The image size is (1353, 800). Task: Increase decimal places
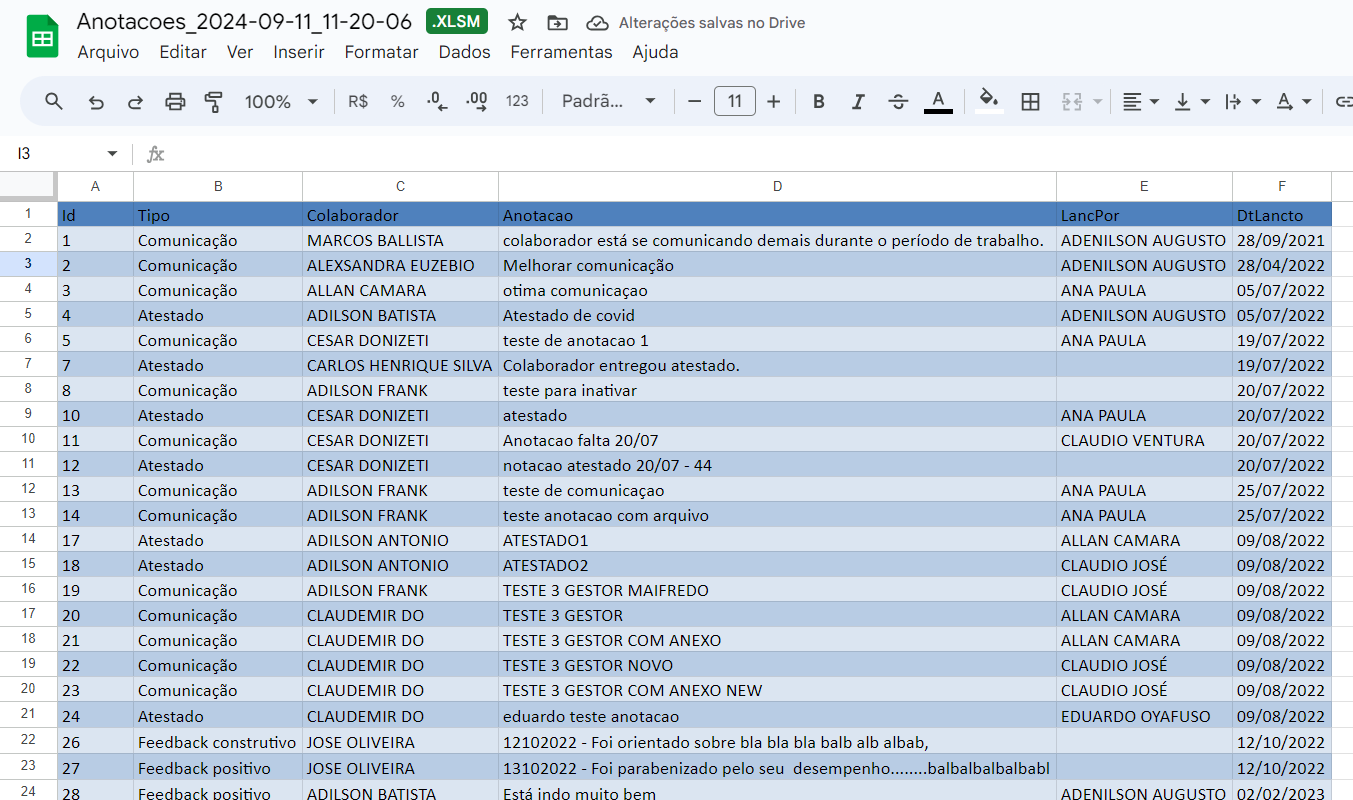click(x=477, y=101)
